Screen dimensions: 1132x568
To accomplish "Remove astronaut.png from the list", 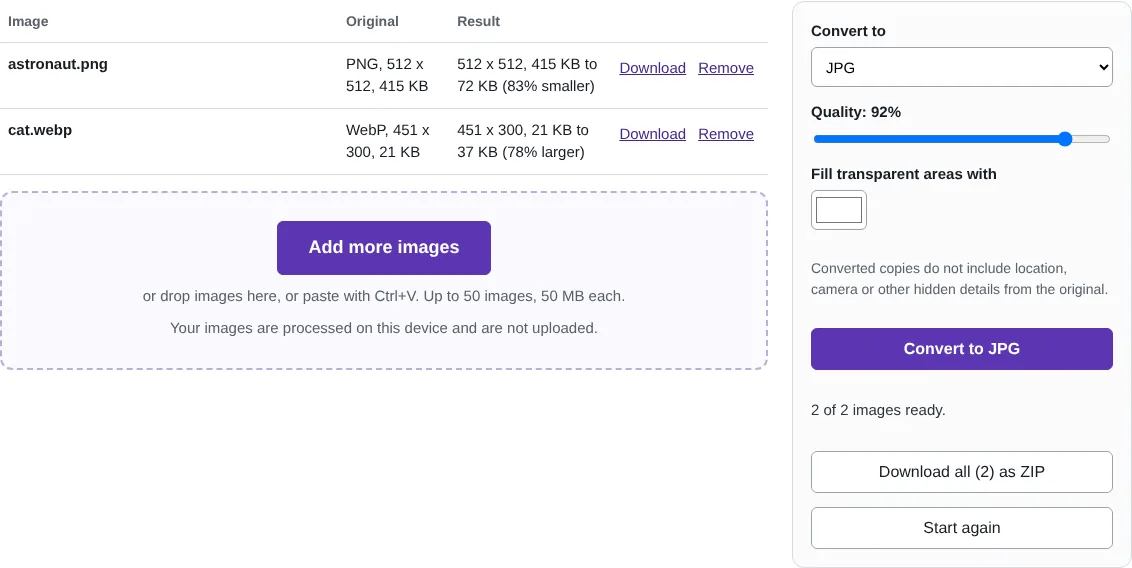I will coord(726,68).
